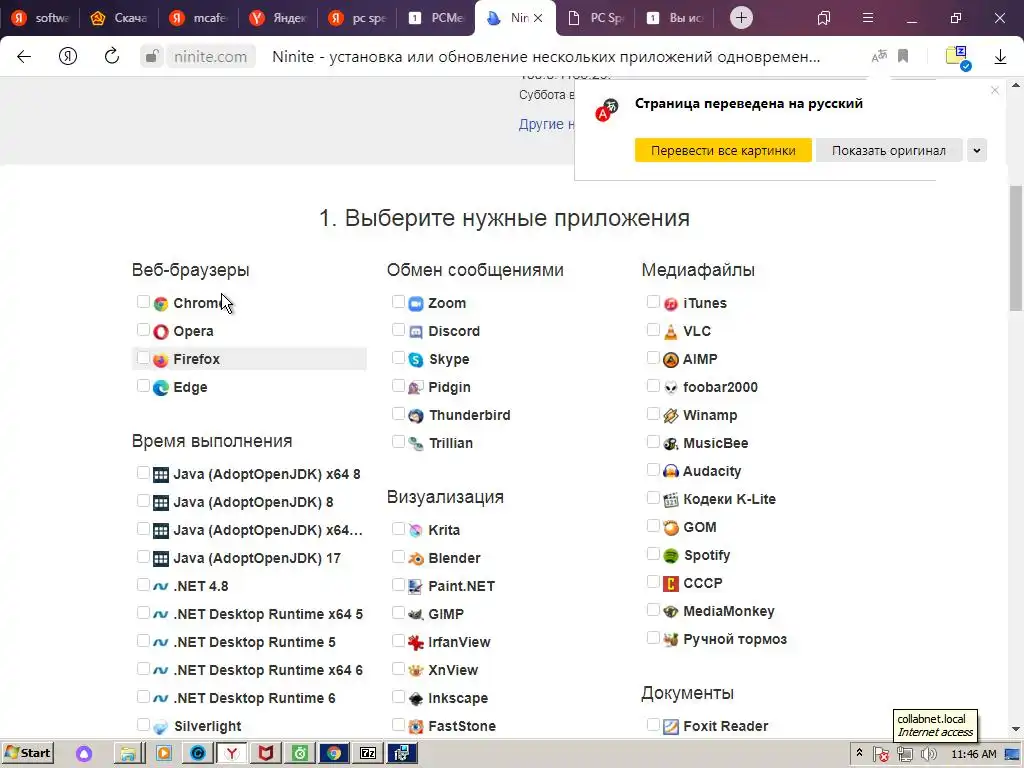Screen dimensions: 1024x768
Task: Click the Edge logo icon
Action: [161, 388]
